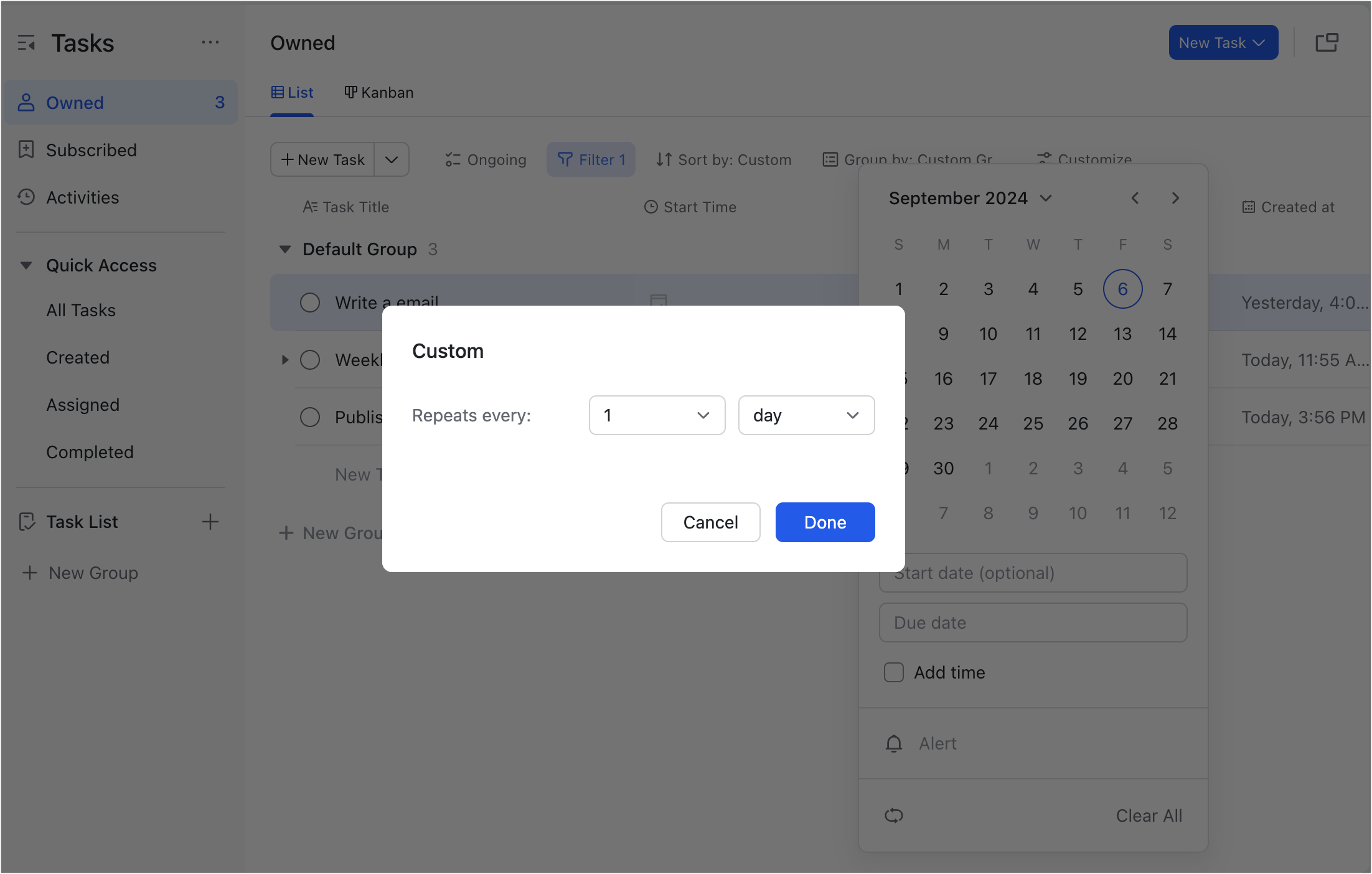The width and height of the screenshot is (1372, 874).
Task: Click the Filter icon in the toolbar
Action: pyautogui.click(x=566, y=159)
